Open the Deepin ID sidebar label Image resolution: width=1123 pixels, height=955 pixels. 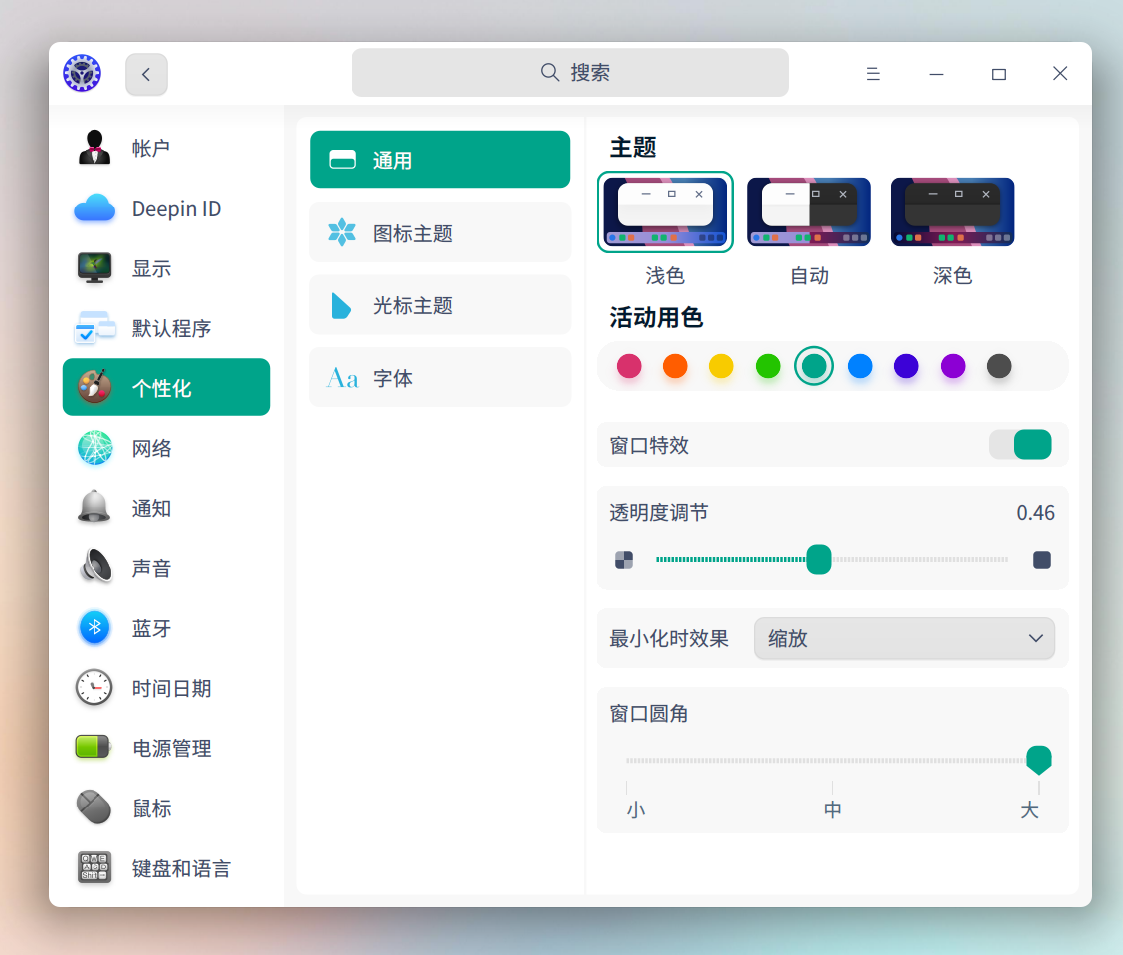point(176,208)
